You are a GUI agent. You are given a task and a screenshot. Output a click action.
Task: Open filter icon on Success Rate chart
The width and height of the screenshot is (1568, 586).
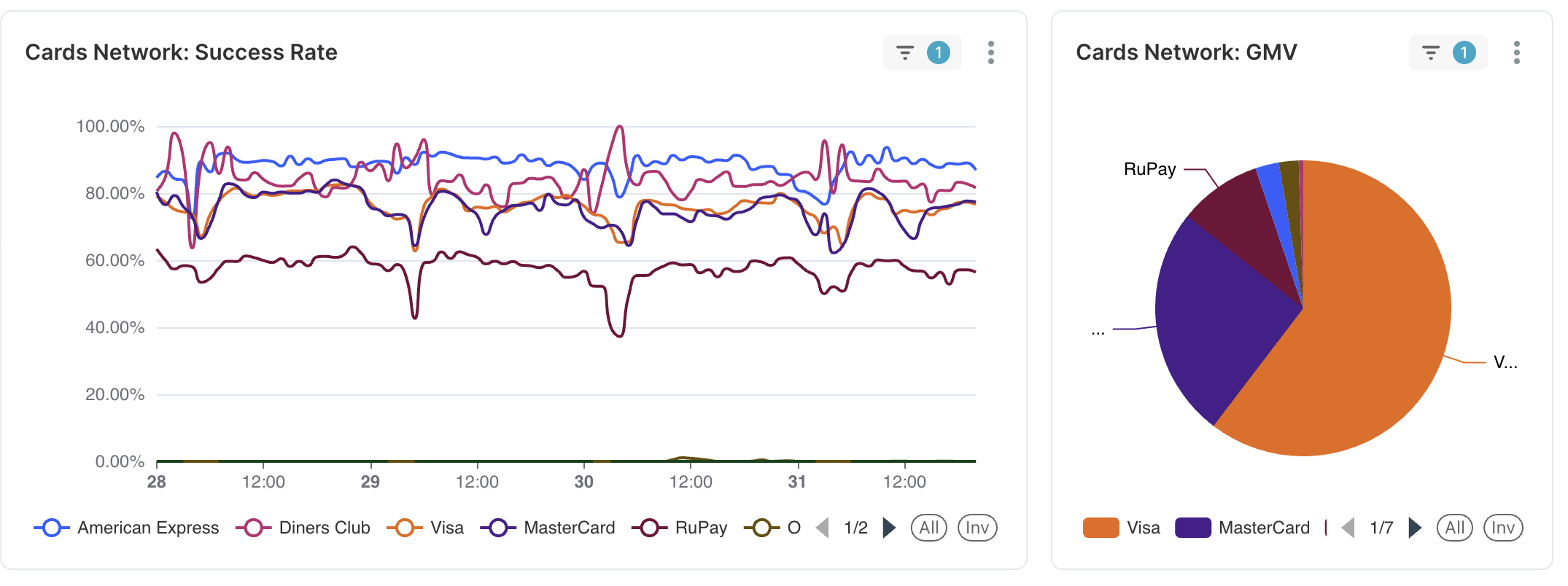click(905, 52)
